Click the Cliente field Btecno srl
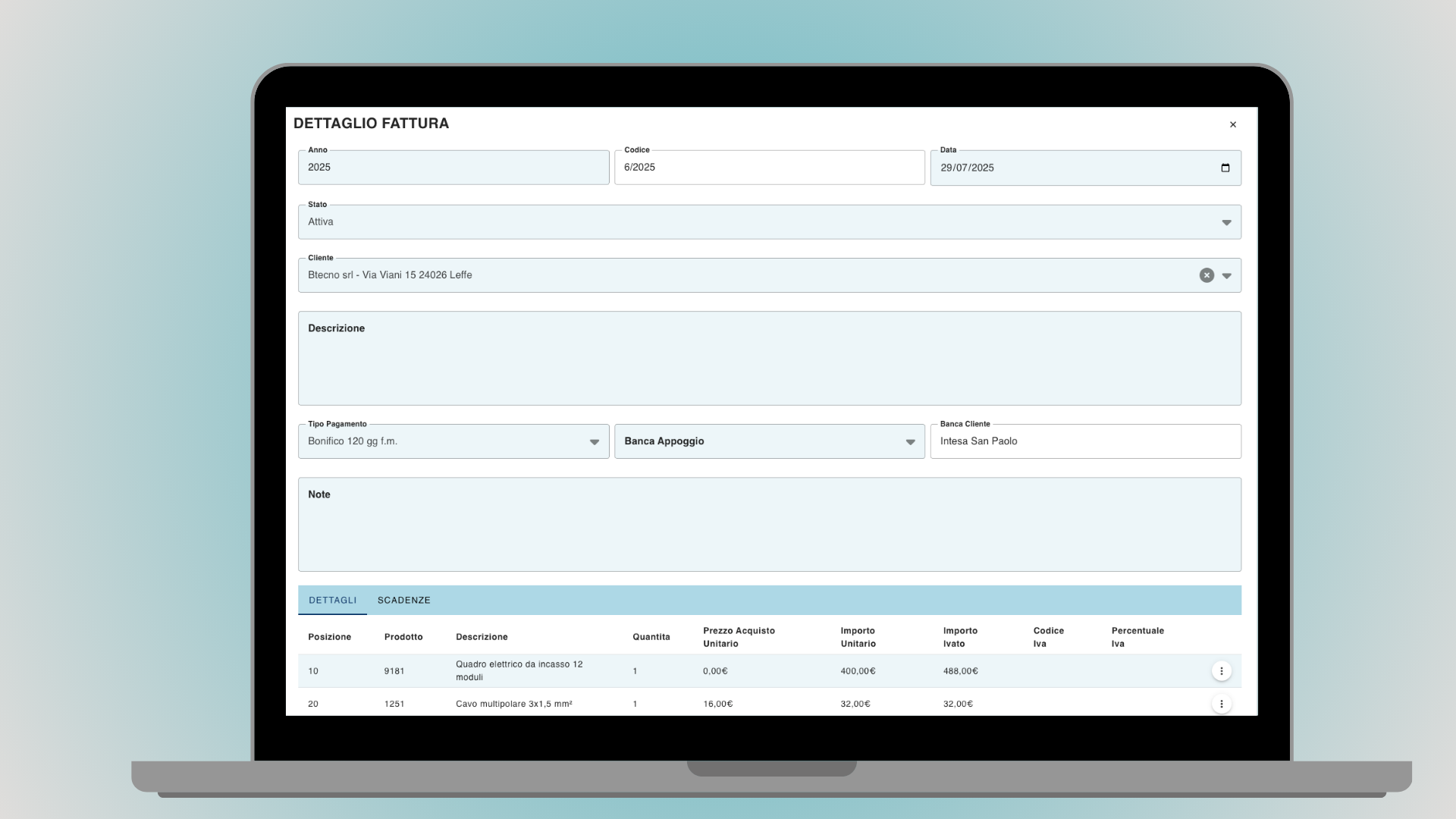 pos(769,275)
